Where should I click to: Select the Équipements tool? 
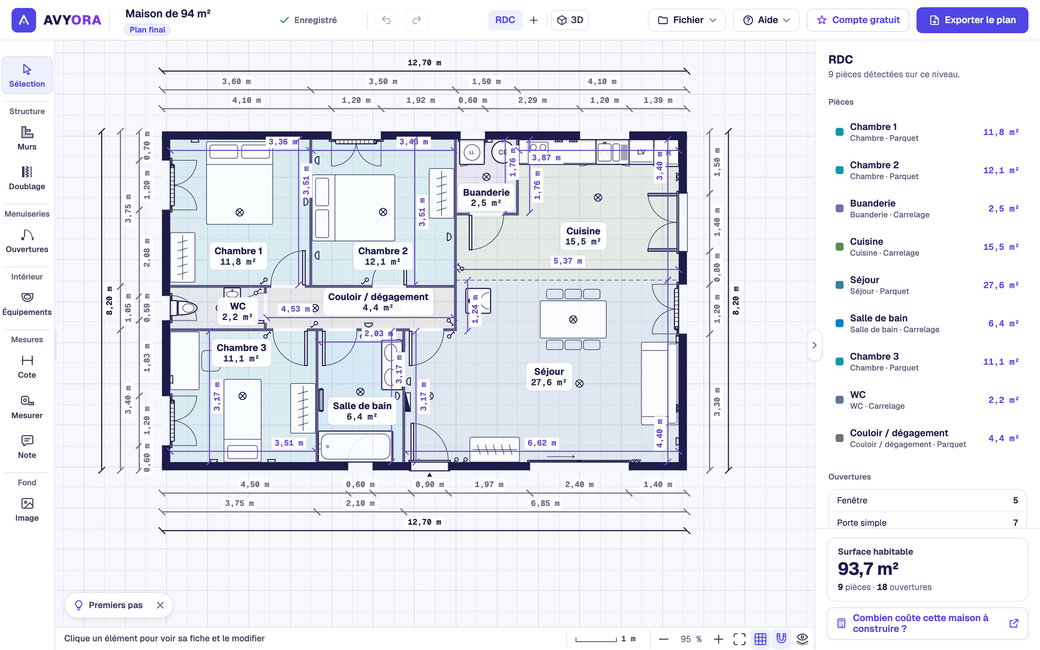pyautogui.click(x=27, y=304)
